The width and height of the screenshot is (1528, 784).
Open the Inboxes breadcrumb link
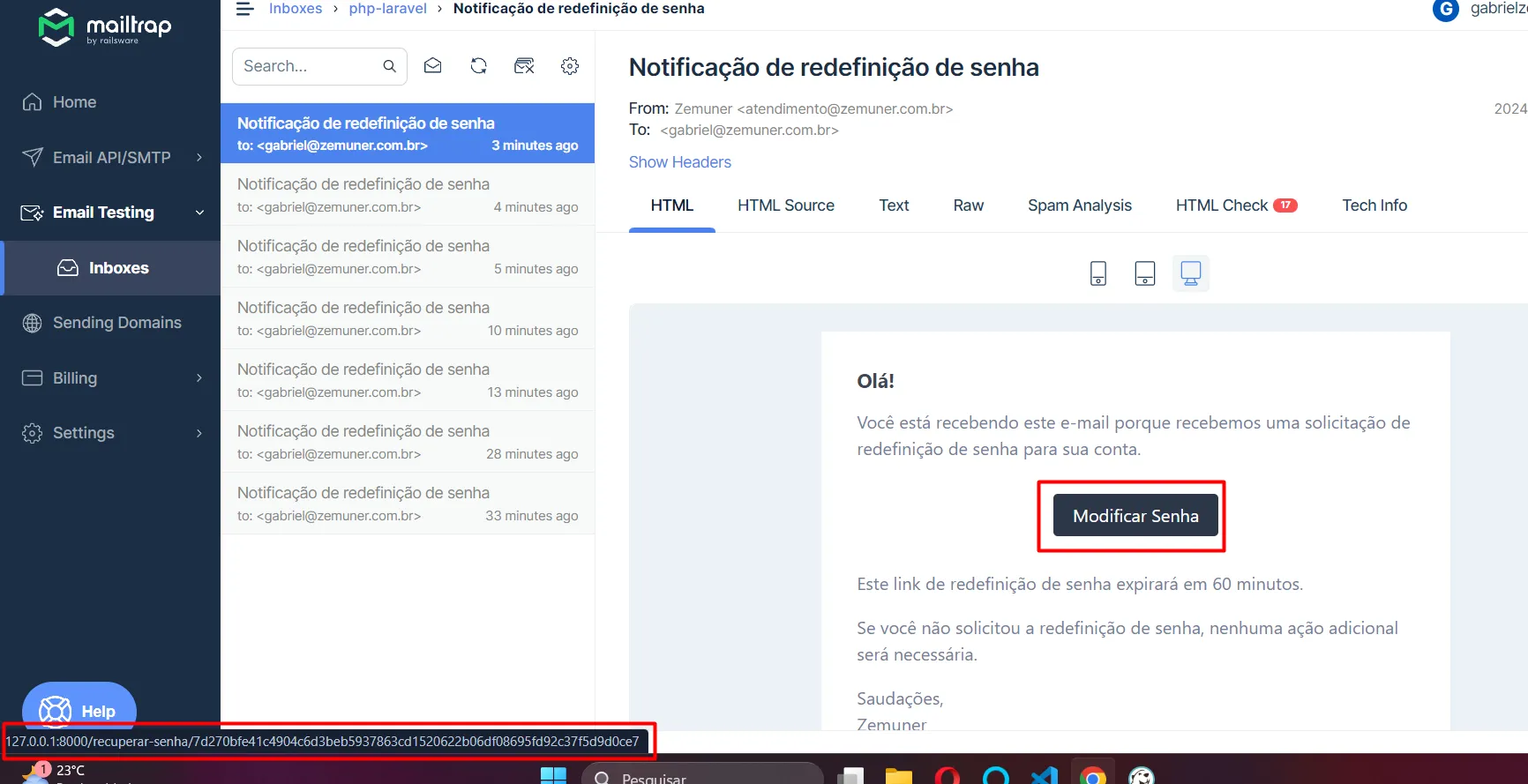click(x=296, y=9)
